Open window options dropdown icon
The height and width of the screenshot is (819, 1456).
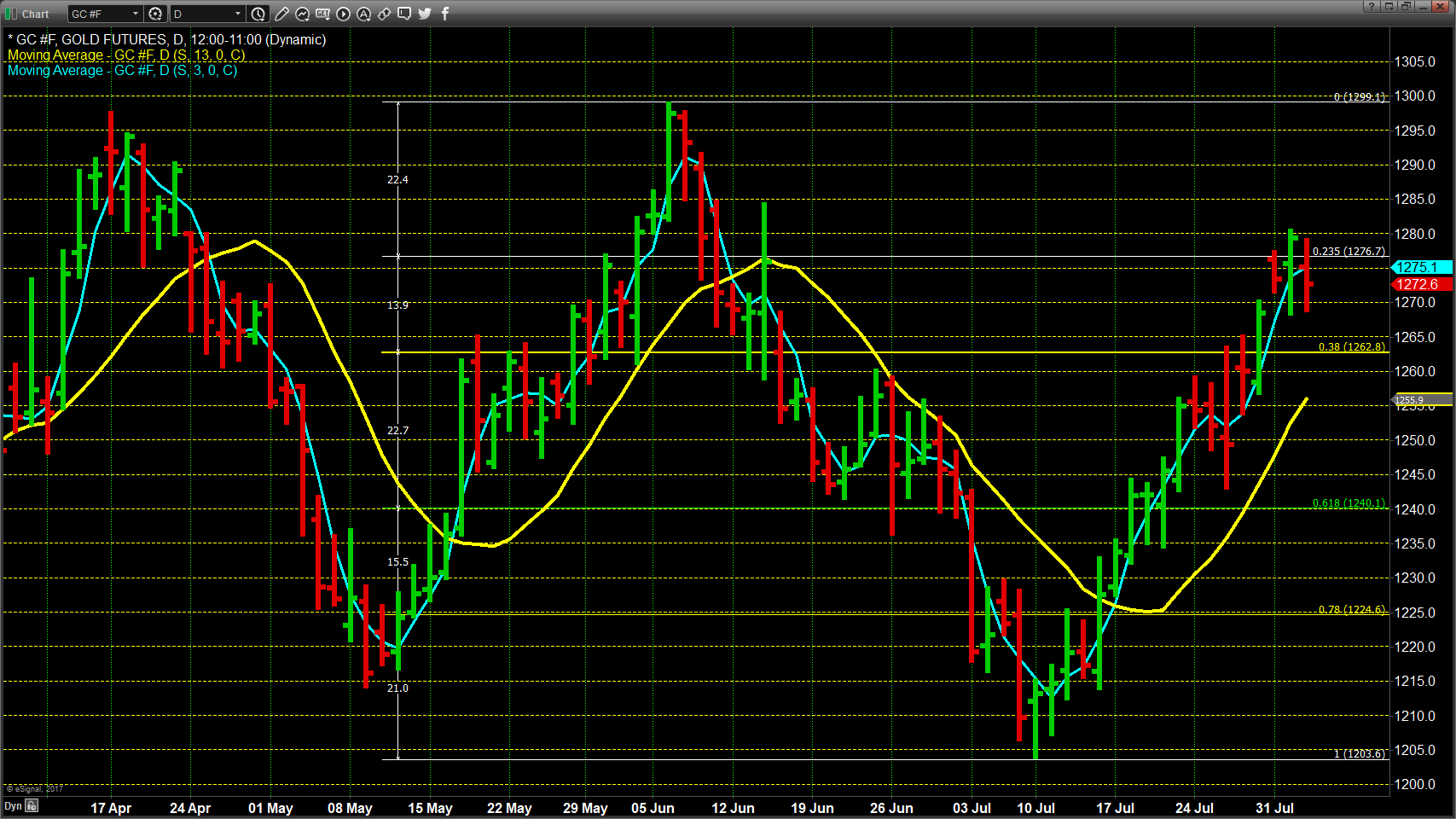point(1389,6)
